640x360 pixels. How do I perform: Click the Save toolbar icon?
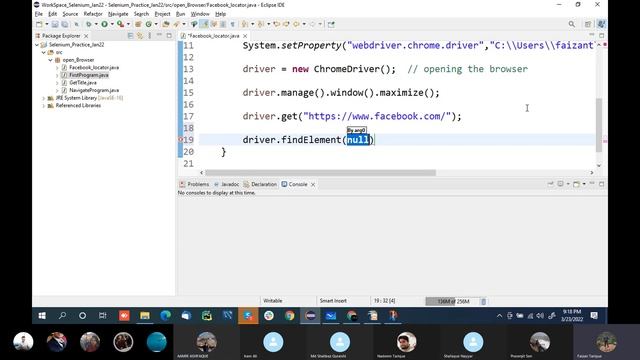55,24
